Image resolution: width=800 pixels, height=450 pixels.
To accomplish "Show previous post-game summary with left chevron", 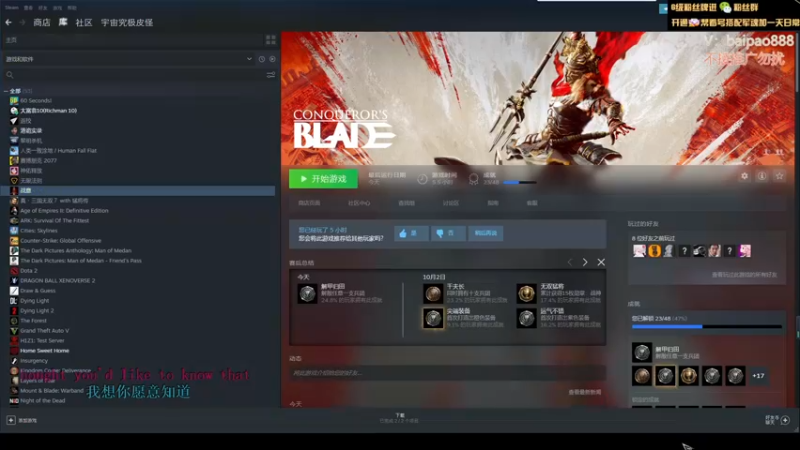I will pos(570,262).
